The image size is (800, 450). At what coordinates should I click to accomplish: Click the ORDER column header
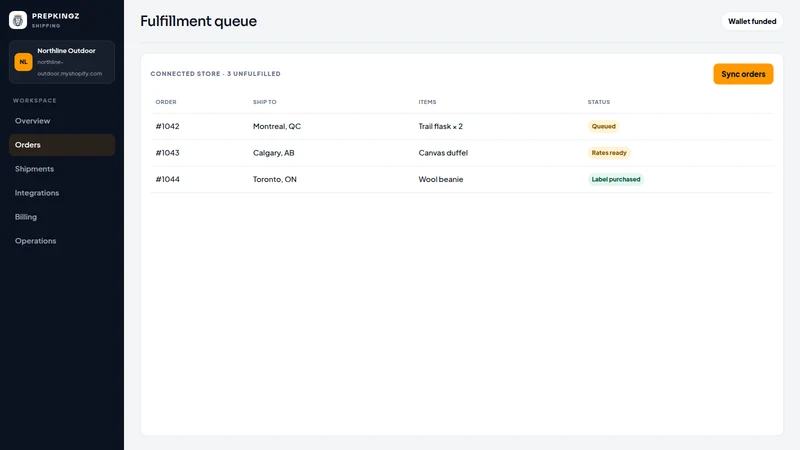[x=166, y=102]
